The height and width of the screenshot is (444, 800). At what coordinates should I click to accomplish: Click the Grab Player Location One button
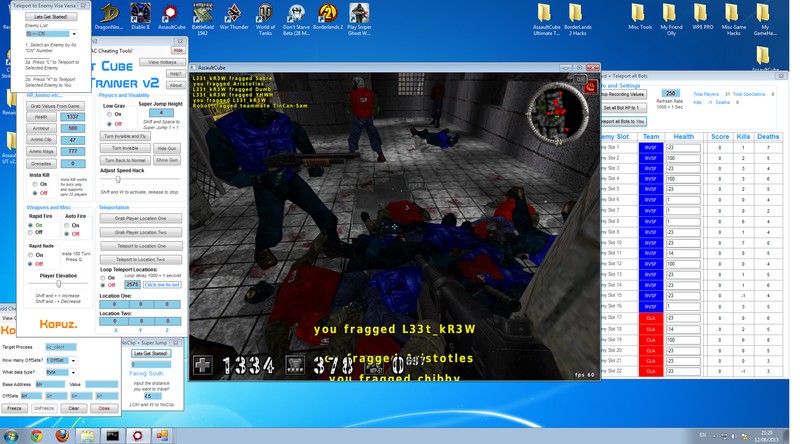point(141,218)
